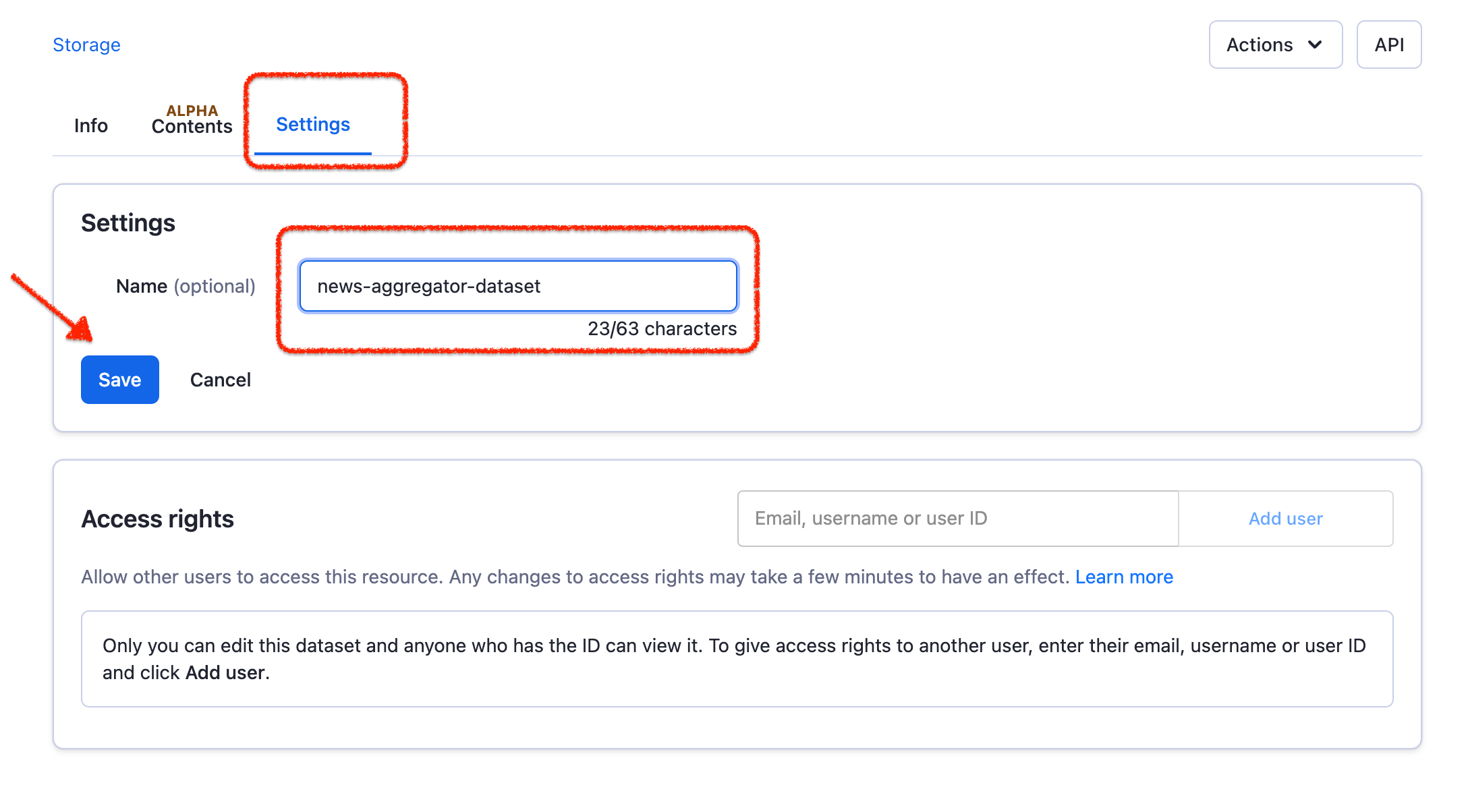Image resolution: width=1468 pixels, height=812 pixels.
Task: Click the Settings section heading
Action: (128, 223)
